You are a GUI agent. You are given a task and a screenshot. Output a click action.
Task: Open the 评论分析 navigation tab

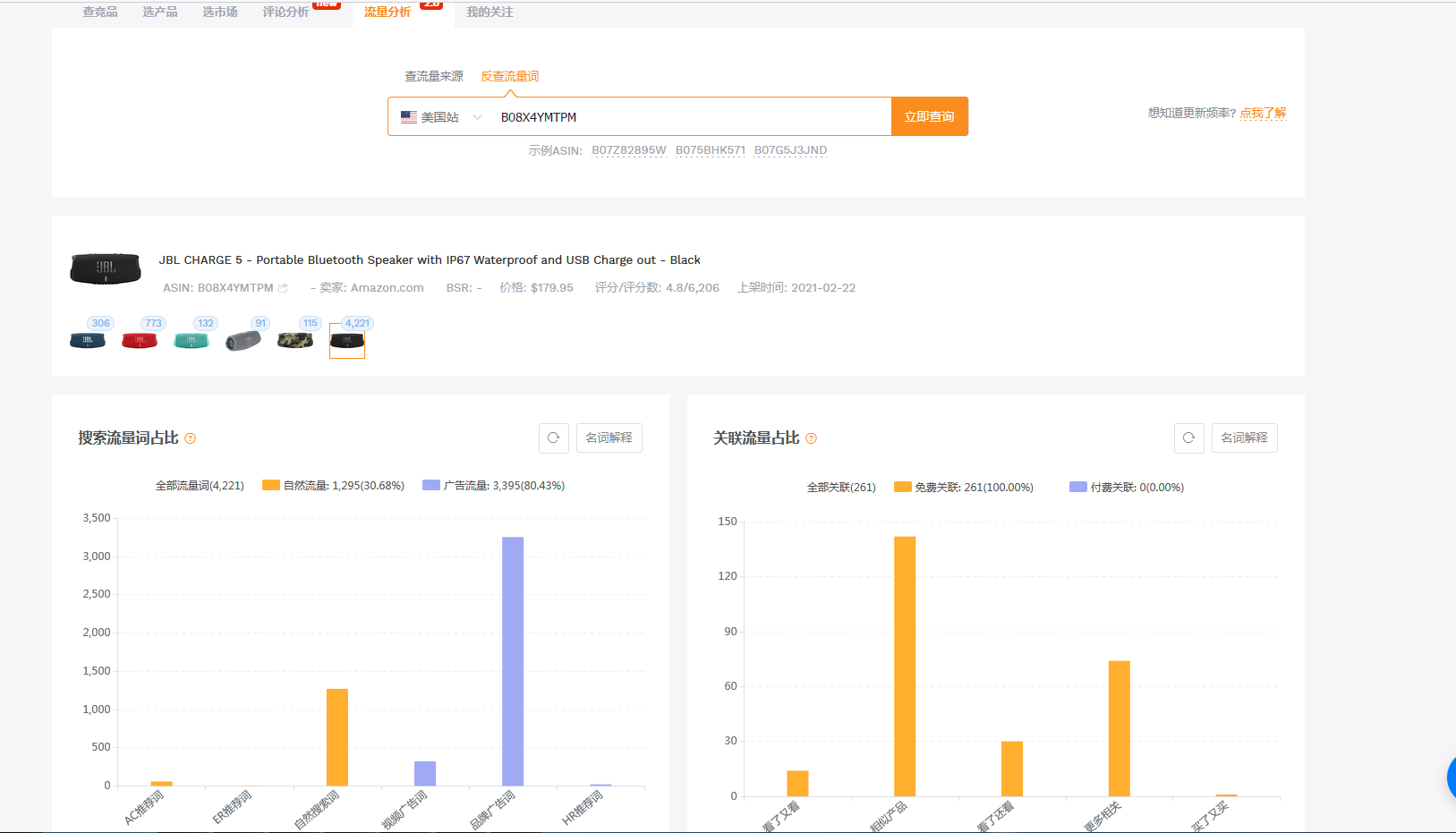(x=285, y=12)
